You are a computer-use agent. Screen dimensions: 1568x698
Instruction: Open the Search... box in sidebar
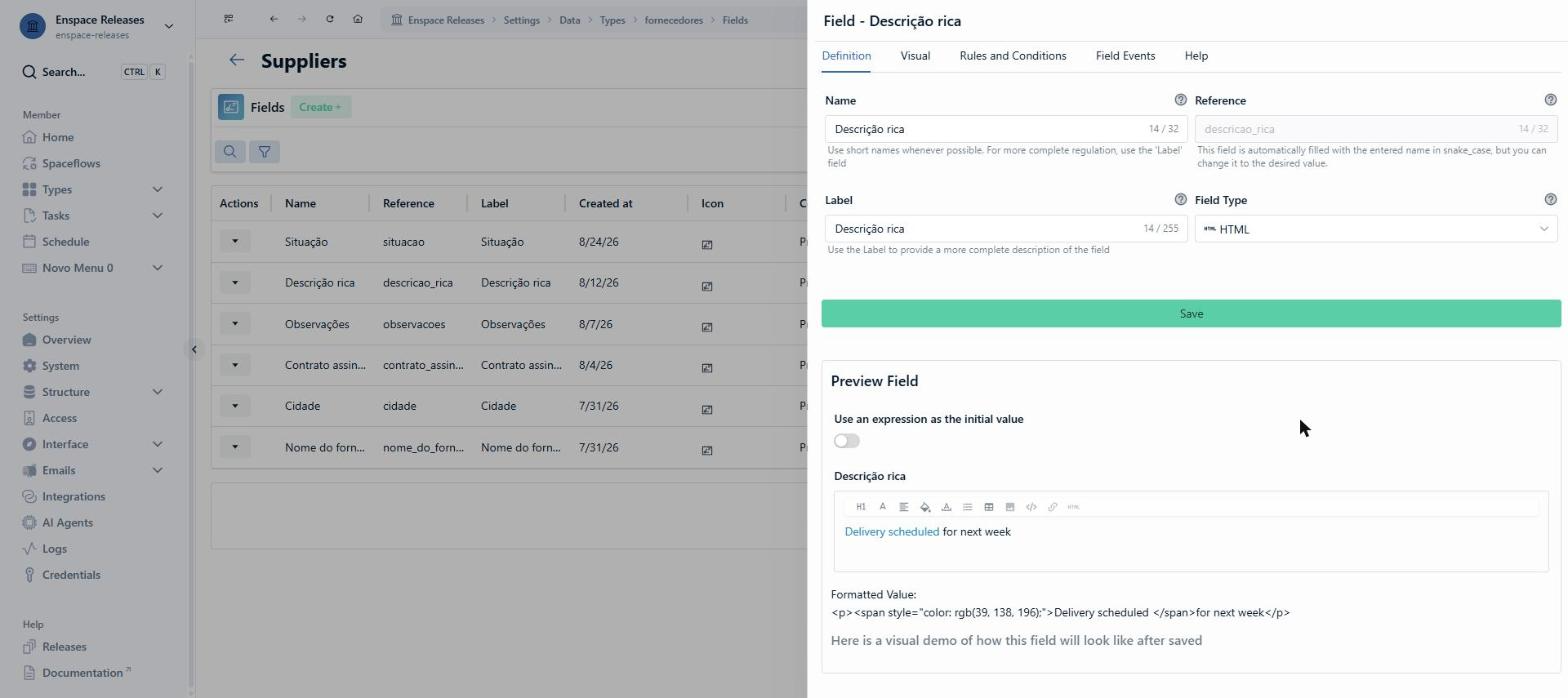93,72
